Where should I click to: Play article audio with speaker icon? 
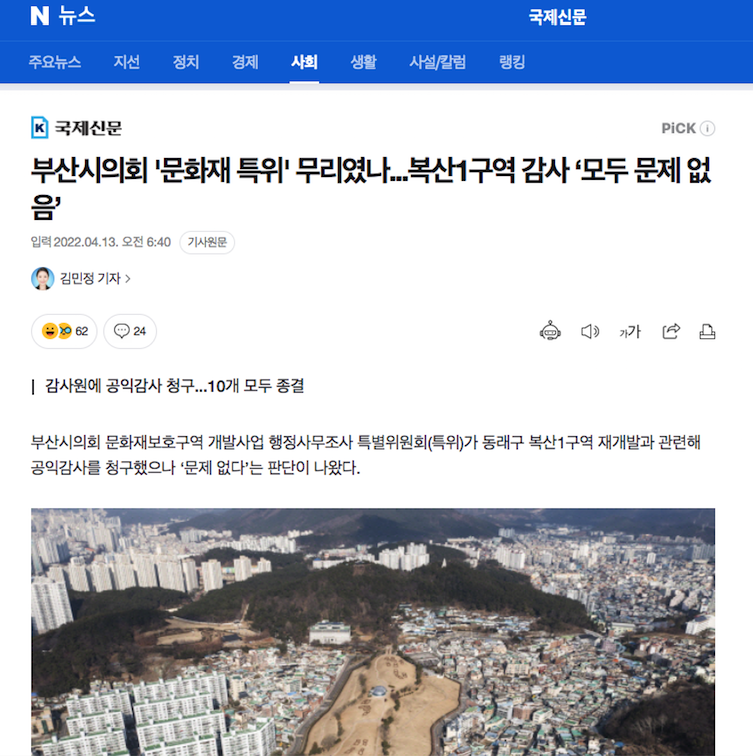click(x=590, y=331)
